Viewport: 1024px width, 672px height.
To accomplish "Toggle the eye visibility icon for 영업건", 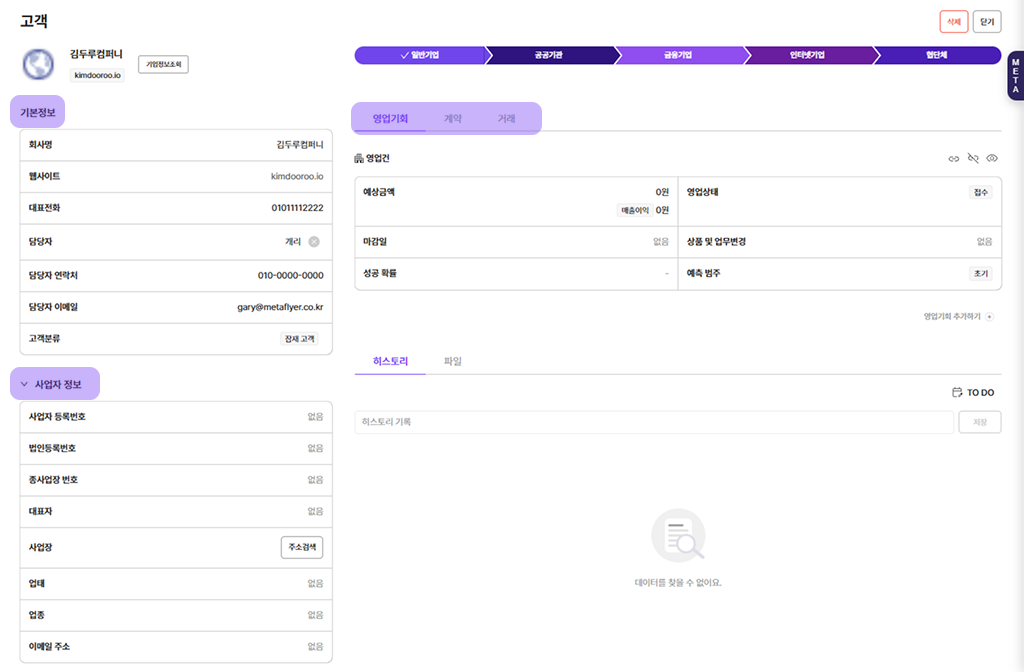I will pyautogui.click(x=992, y=158).
